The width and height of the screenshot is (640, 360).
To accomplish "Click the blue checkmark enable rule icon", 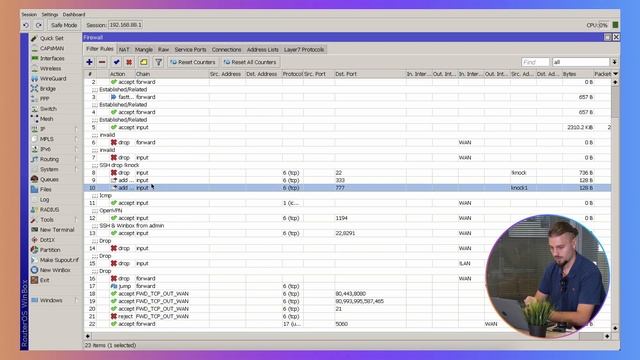I will coord(116,62).
